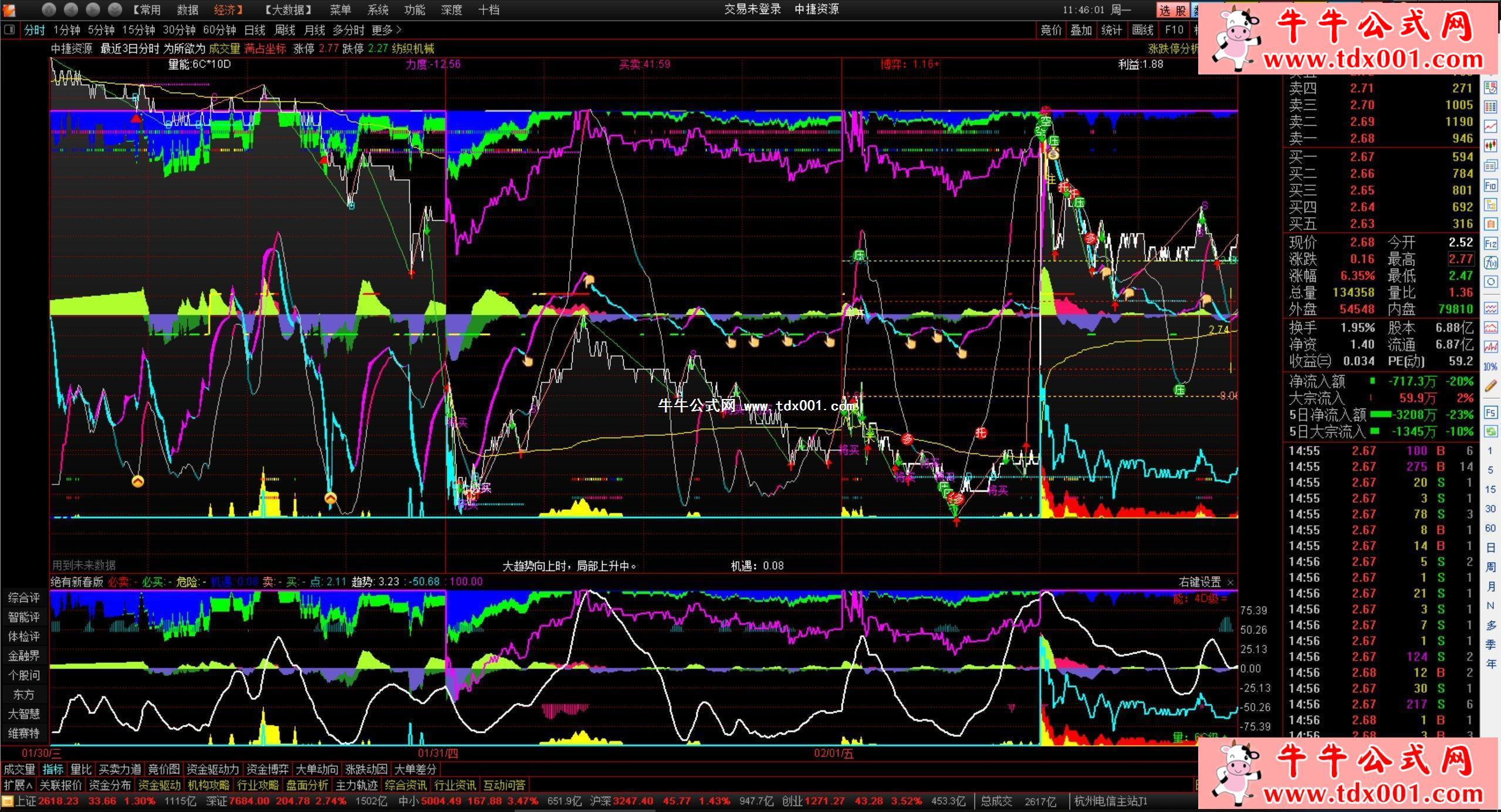The image size is (1501, 812).
Task: Switch period to 日线
Action: [x=255, y=30]
